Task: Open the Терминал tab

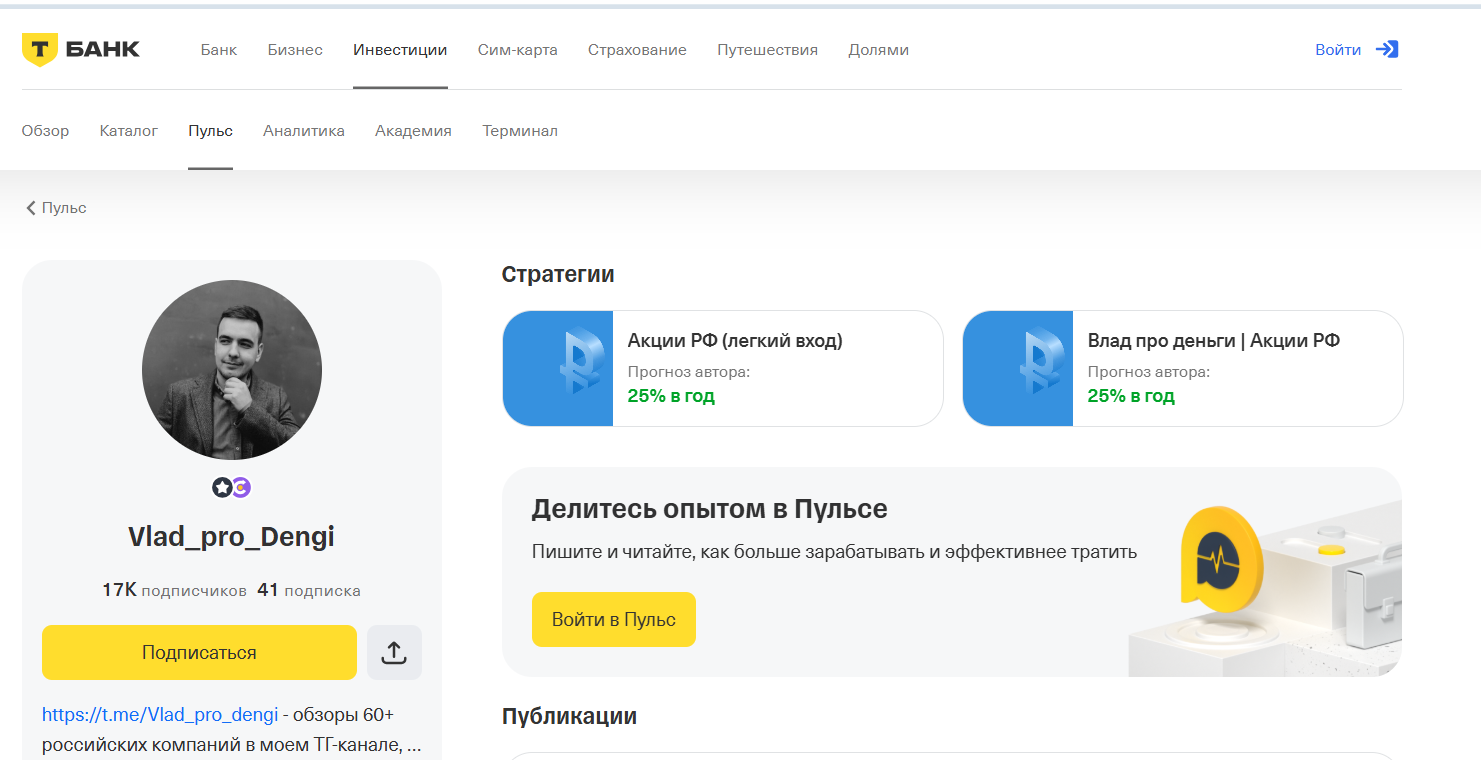Action: pyautogui.click(x=520, y=131)
